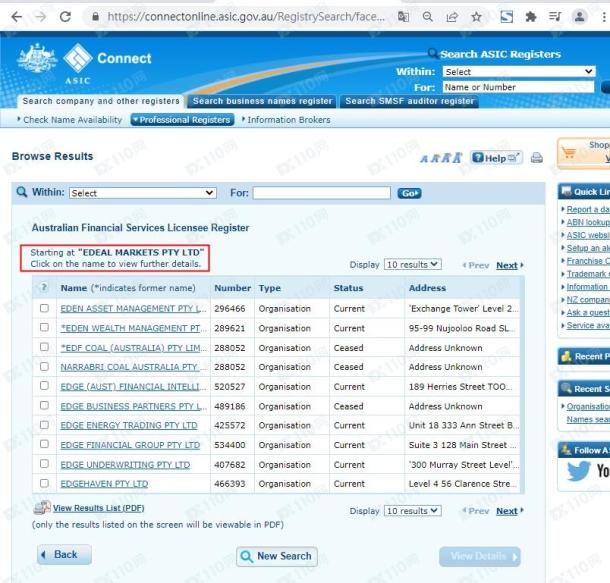Tick checkbox for EDGE UNDERWRITING PTY LTD

click(44, 464)
